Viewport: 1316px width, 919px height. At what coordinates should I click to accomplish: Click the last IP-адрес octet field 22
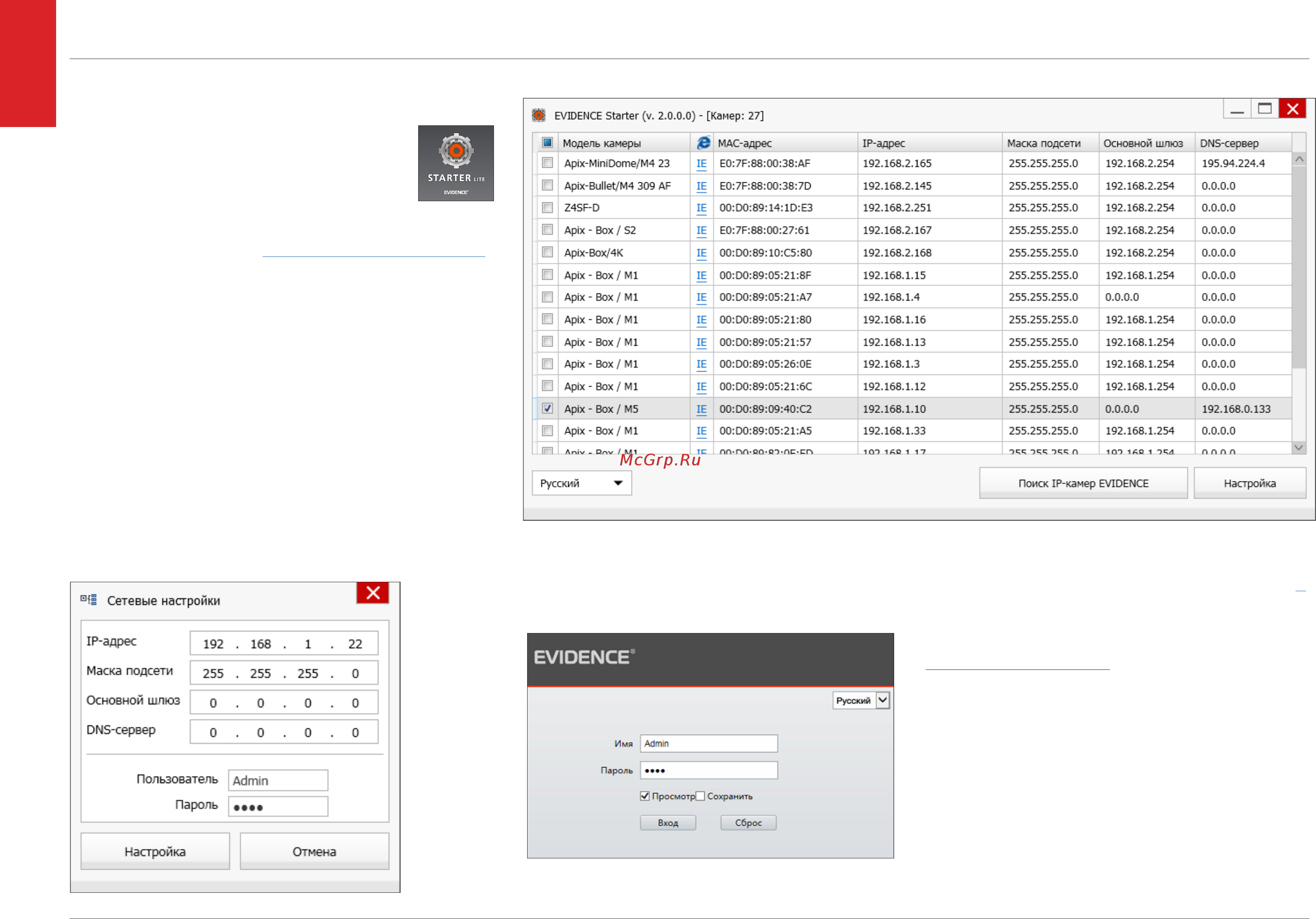point(356,644)
